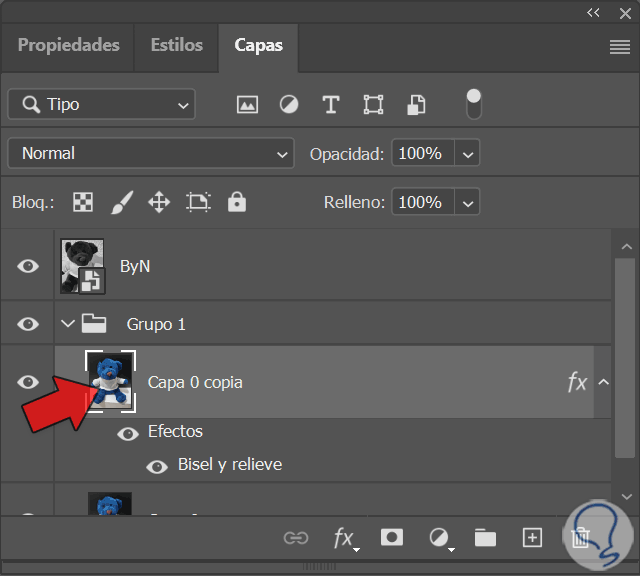Click the Efectos label
The width and height of the screenshot is (640, 576).
click(175, 431)
